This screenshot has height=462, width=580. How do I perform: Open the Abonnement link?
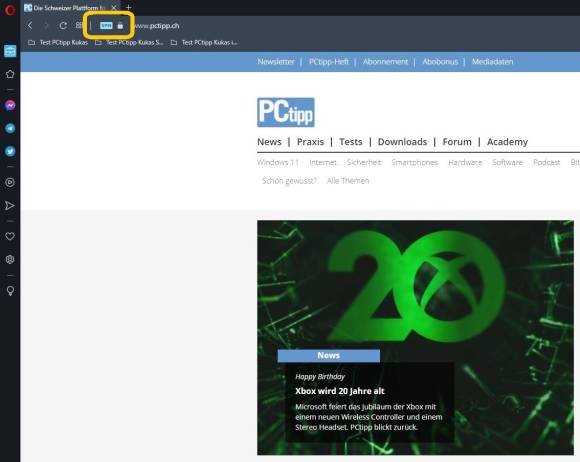pos(385,62)
